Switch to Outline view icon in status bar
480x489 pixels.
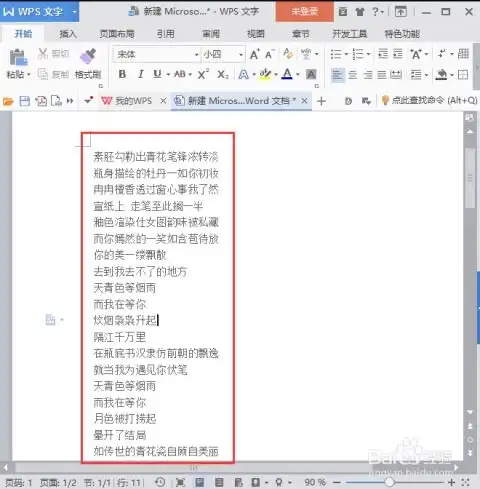click(219, 482)
